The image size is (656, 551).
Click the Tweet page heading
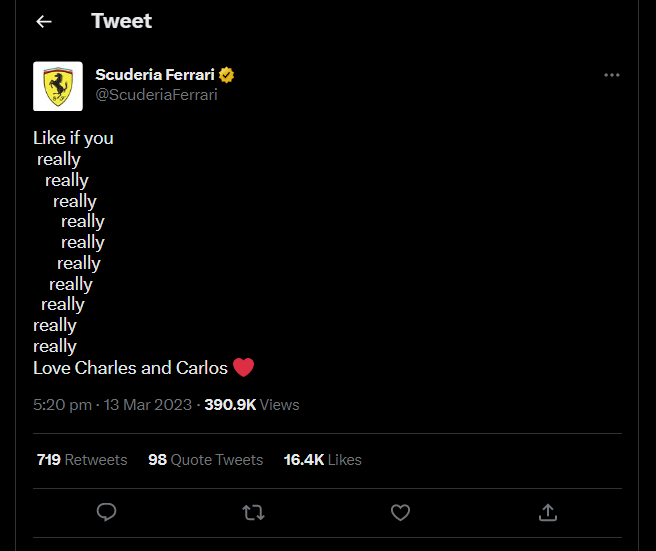(121, 21)
